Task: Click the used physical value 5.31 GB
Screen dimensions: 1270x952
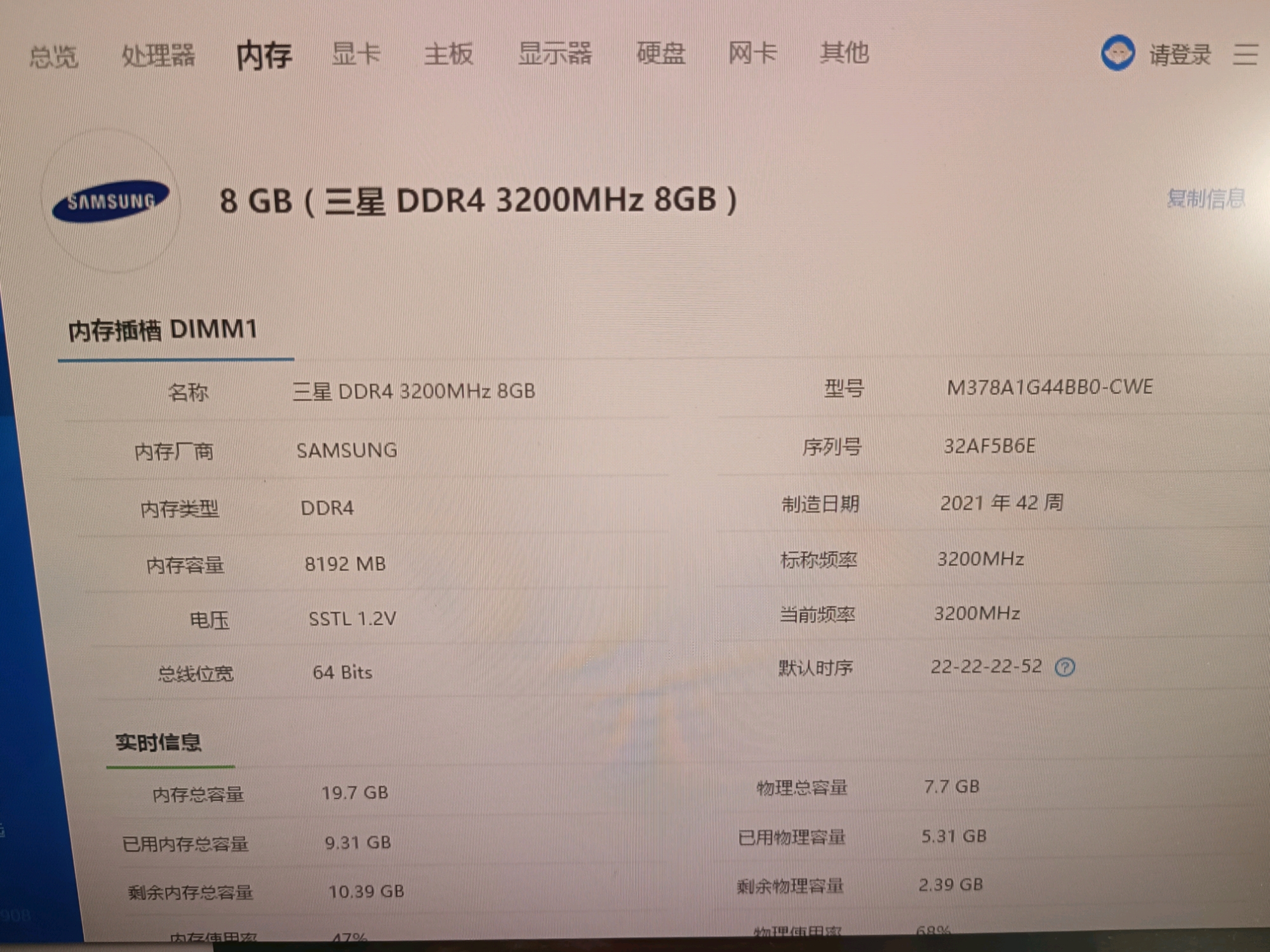Action: coord(954,836)
